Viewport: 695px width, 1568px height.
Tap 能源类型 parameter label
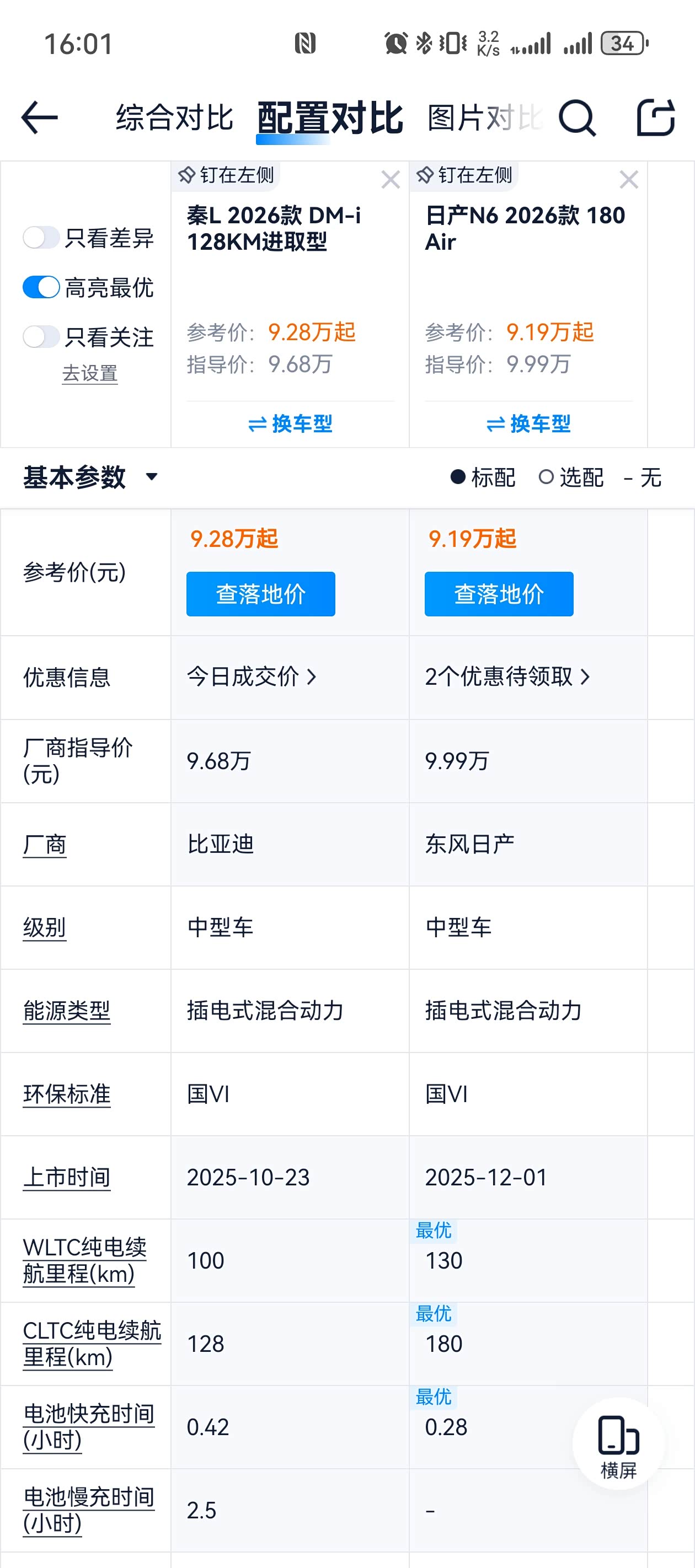tap(66, 1011)
